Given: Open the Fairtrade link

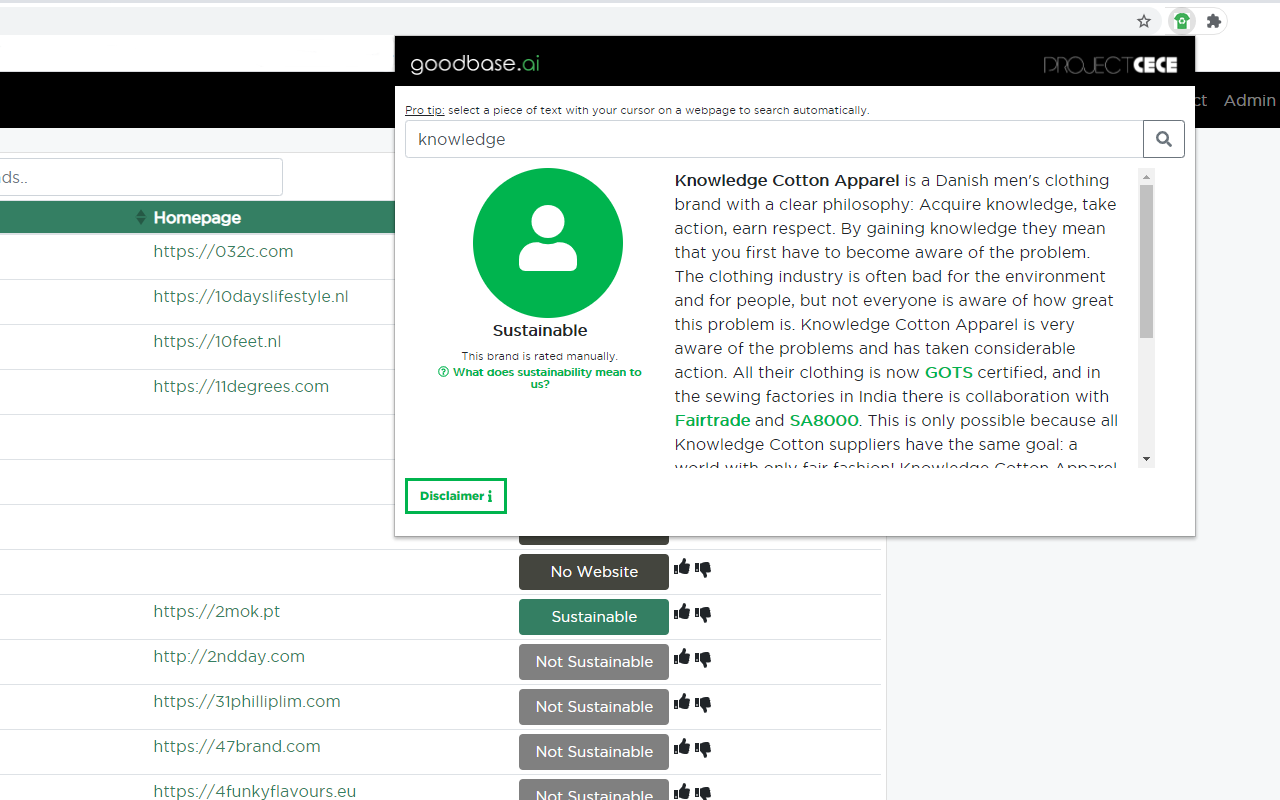Looking at the screenshot, I should (x=712, y=420).
